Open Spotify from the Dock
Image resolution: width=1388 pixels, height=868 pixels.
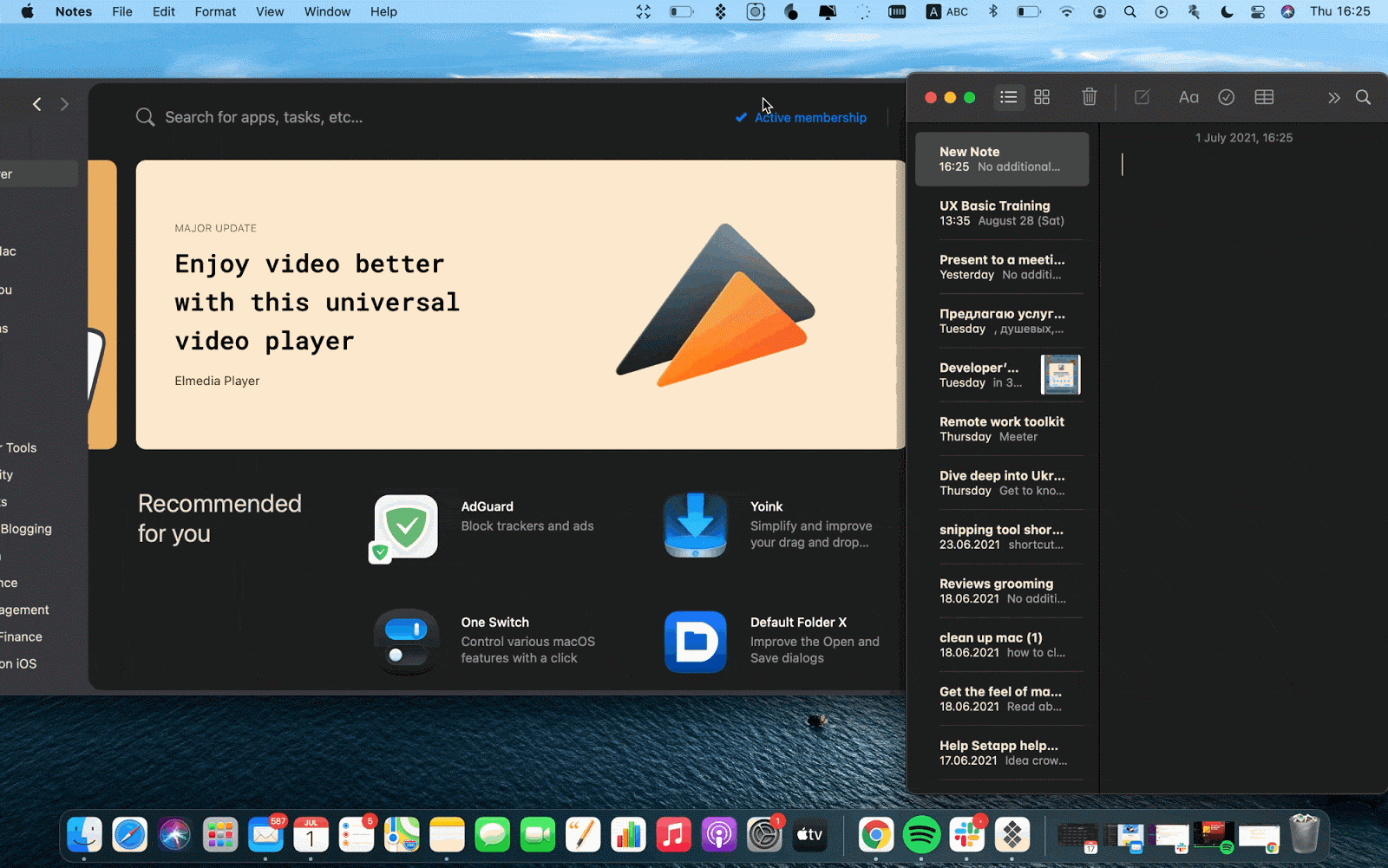tap(921, 835)
